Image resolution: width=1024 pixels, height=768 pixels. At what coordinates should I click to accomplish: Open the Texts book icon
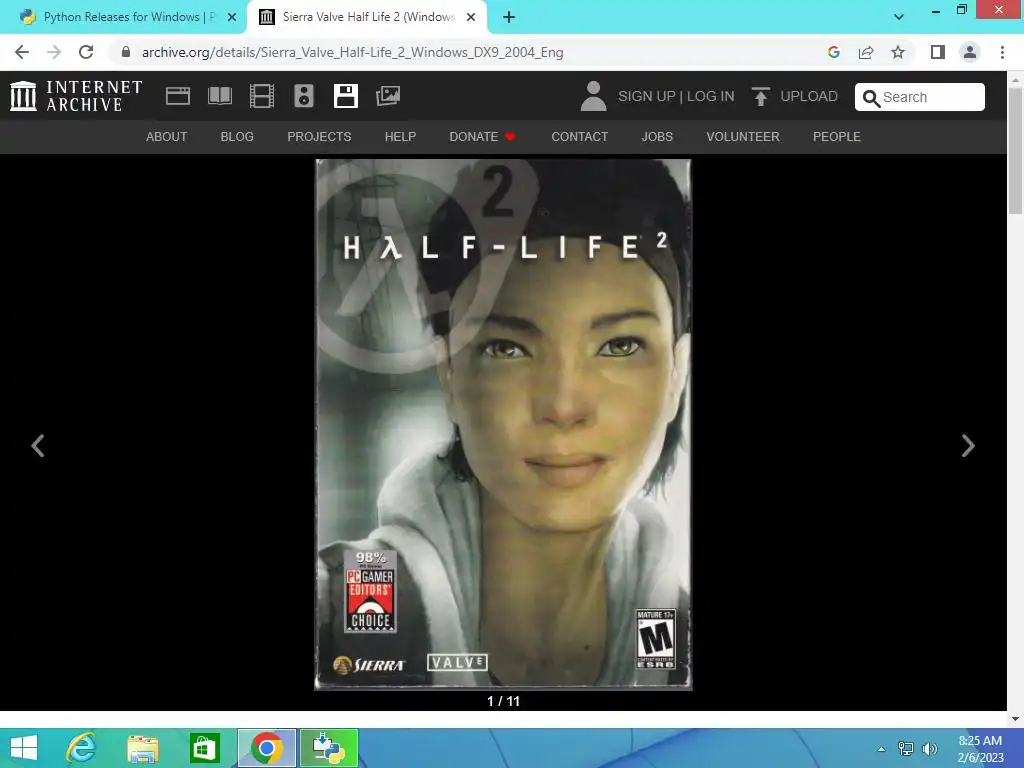[220, 96]
